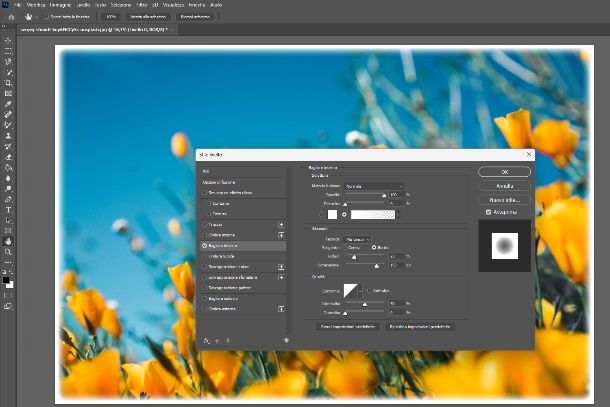Select the Eraser tool
Image resolution: width=610 pixels, height=407 pixels.
(8, 157)
